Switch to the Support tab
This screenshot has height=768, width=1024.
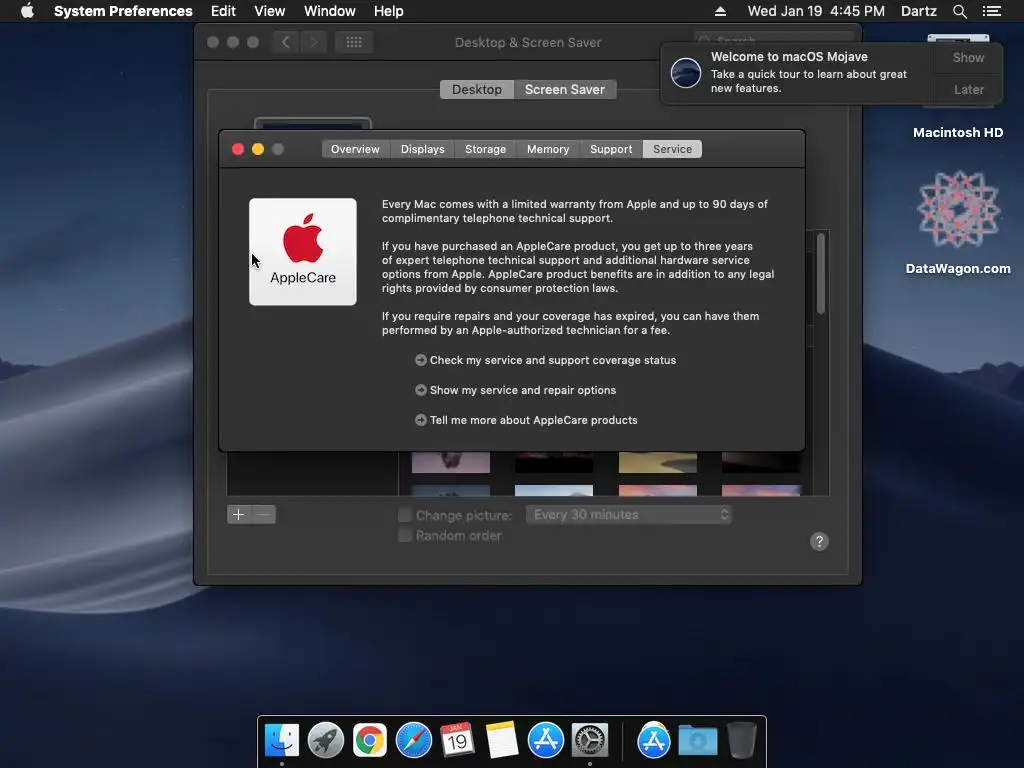tap(611, 149)
